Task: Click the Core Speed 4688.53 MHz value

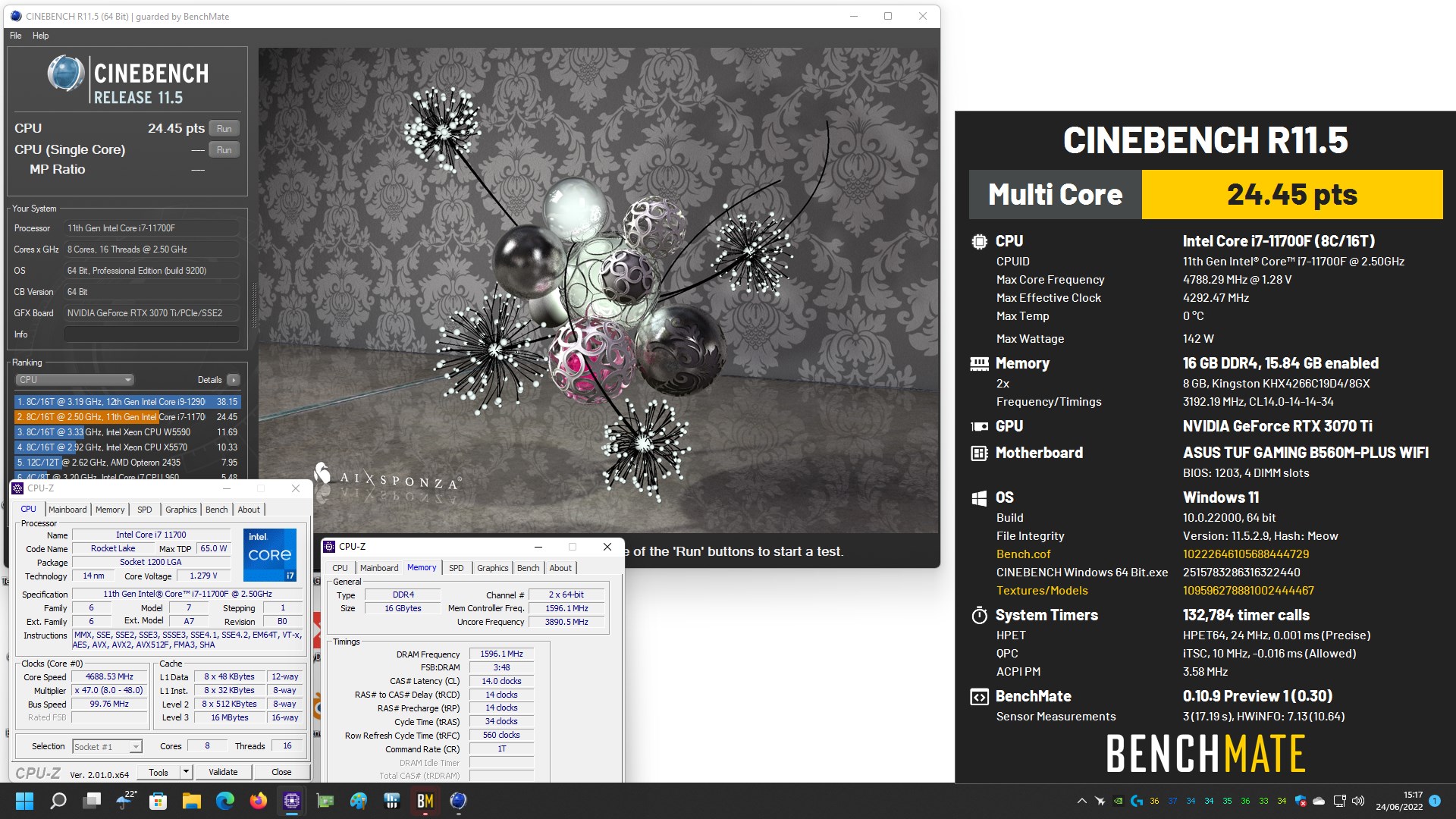Action: pyautogui.click(x=109, y=677)
